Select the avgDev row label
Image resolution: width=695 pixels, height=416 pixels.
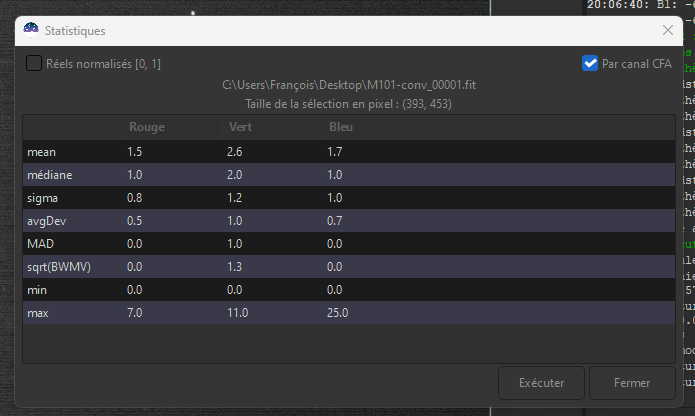(47, 221)
